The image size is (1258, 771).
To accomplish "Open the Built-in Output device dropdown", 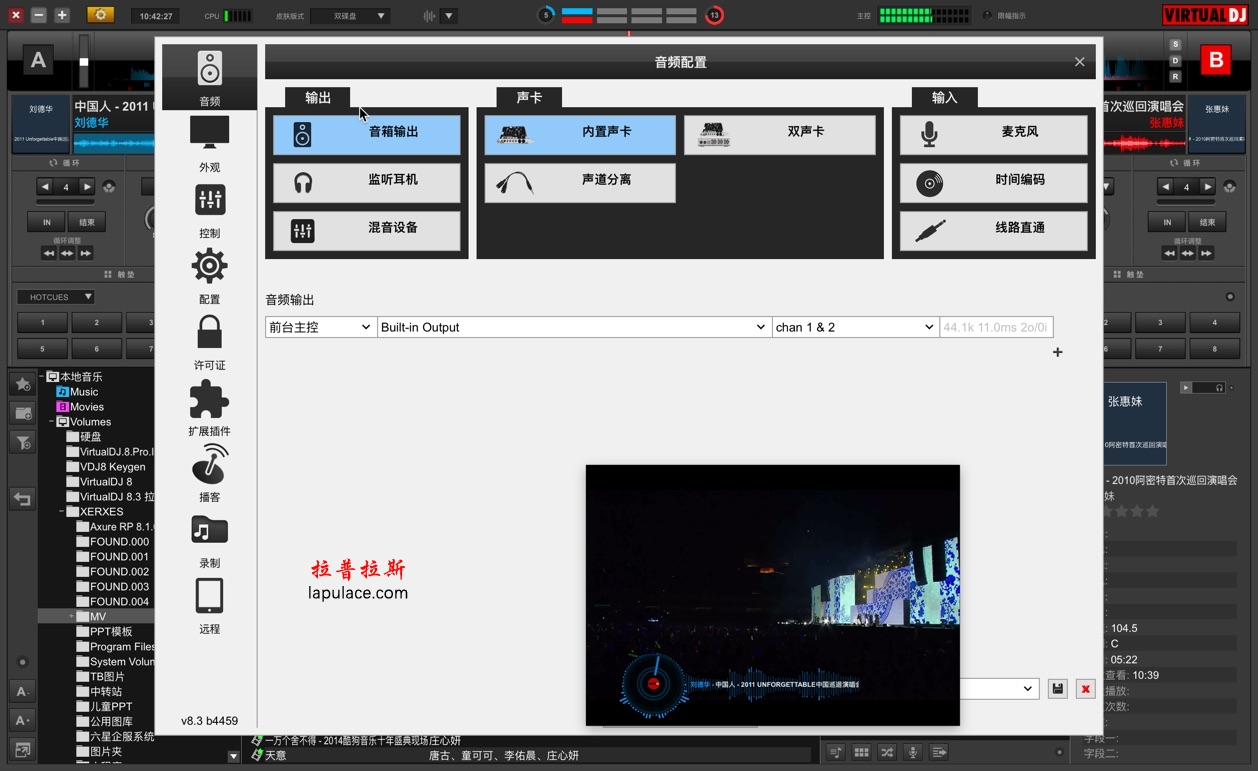I will pyautogui.click(x=574, y=327).
